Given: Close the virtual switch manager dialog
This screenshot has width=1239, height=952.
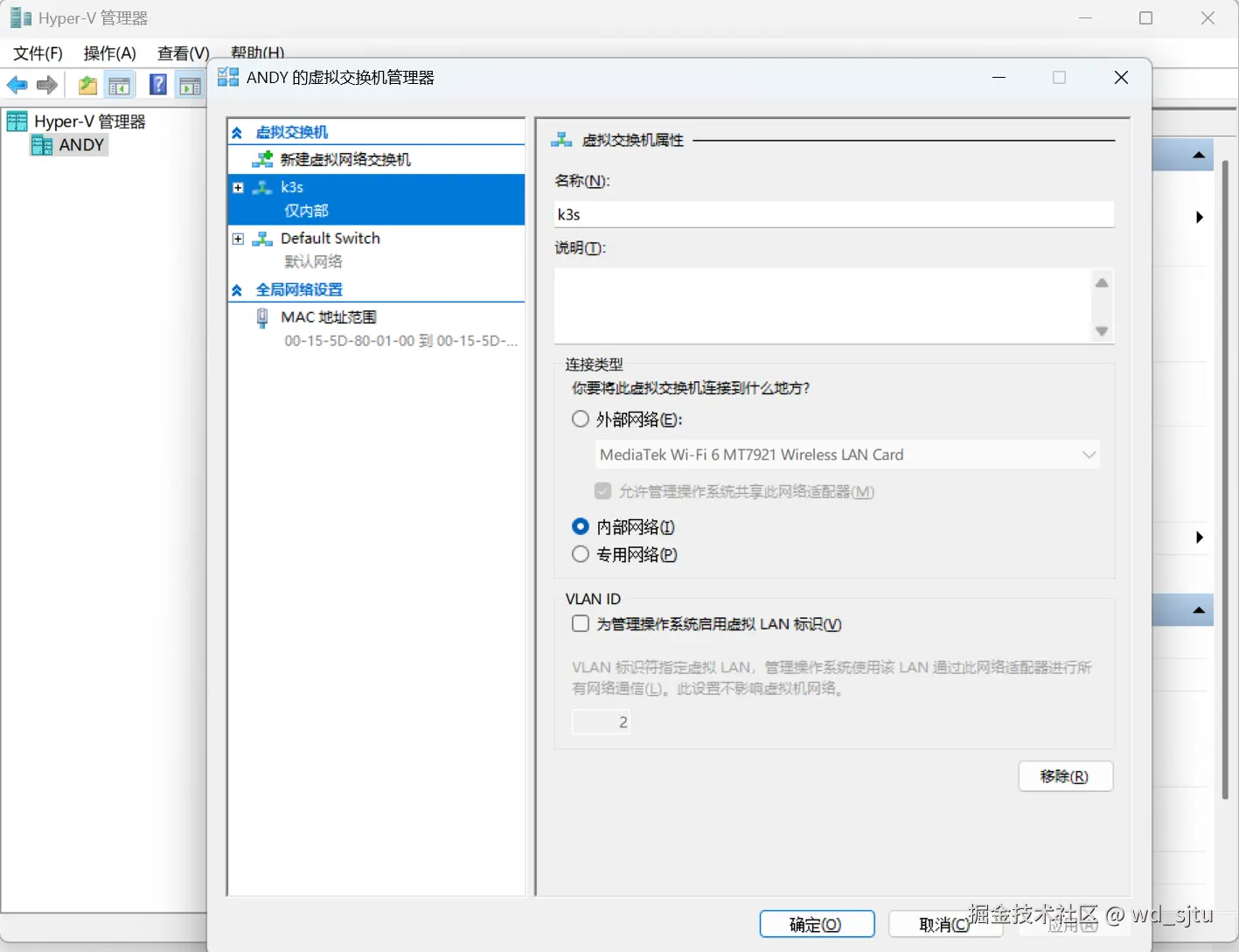Looking at the screenshot, I should point(1122,78).
